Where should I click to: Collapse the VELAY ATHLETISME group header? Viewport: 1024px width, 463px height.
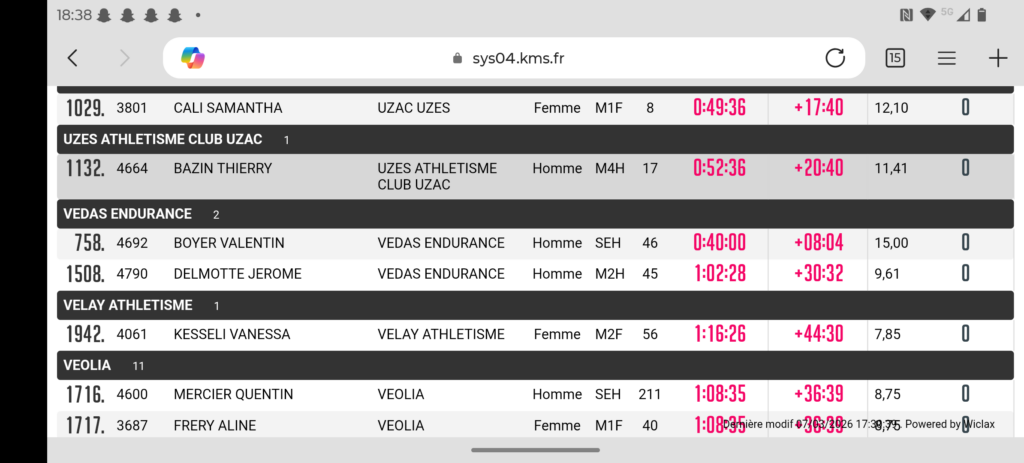[128, 305]
